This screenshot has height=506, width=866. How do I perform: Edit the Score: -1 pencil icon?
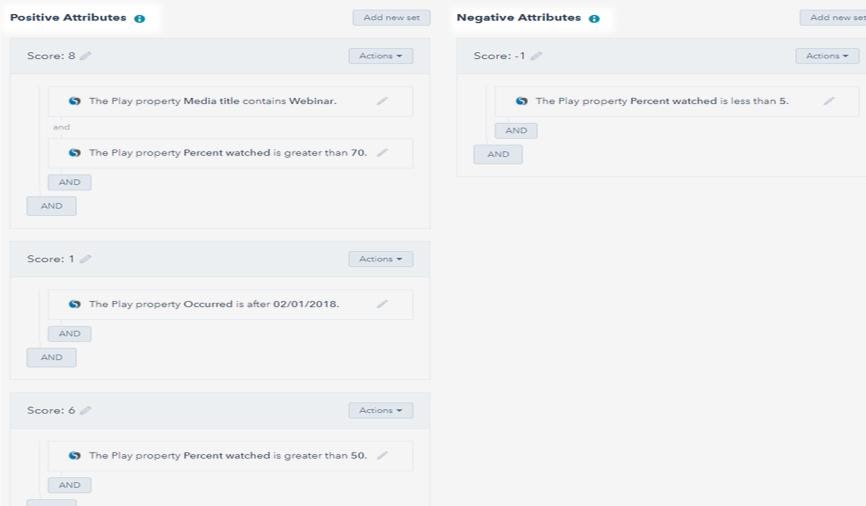pos(537,56)
